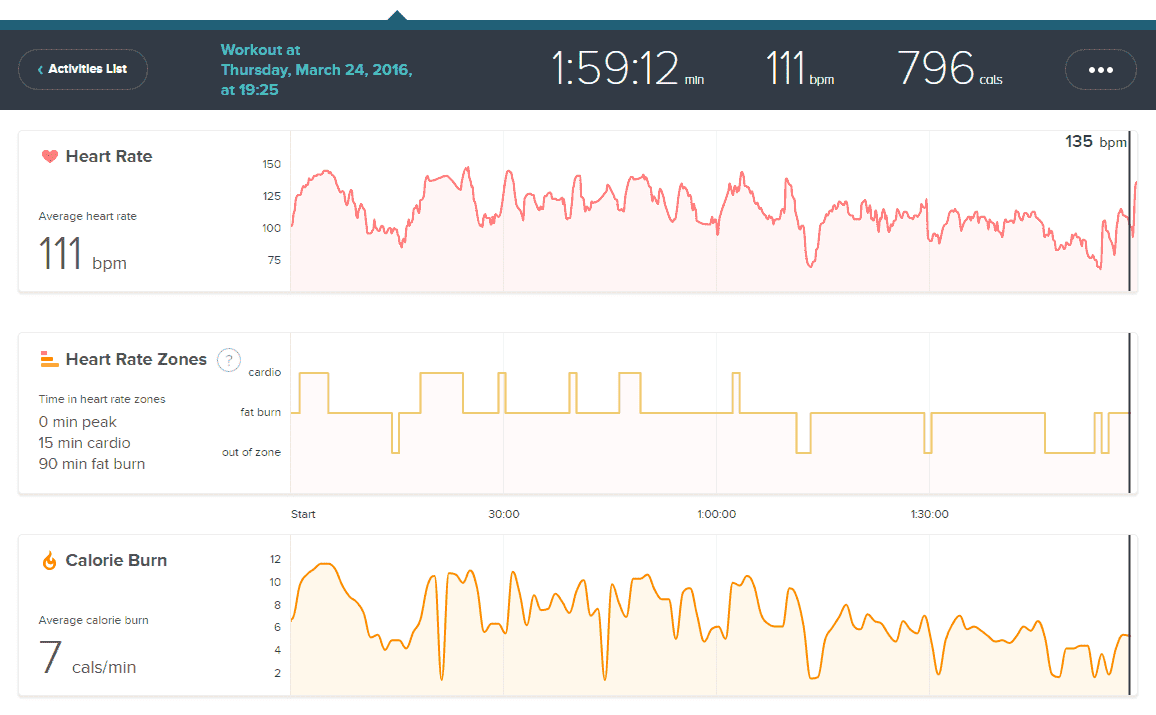
Task: Click the back chevron in Activities List
Action: (40, 70)
